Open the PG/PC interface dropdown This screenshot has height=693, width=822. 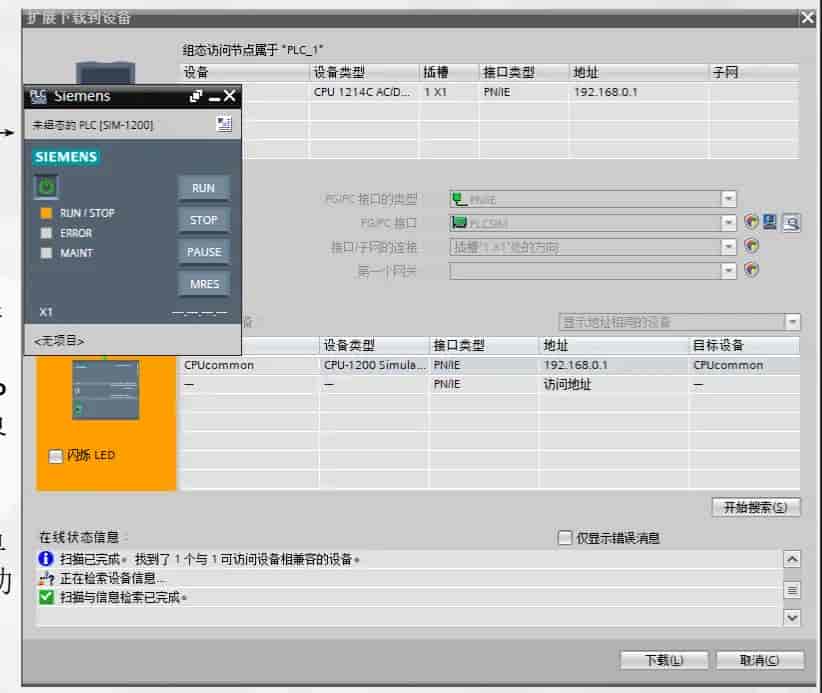729,223
